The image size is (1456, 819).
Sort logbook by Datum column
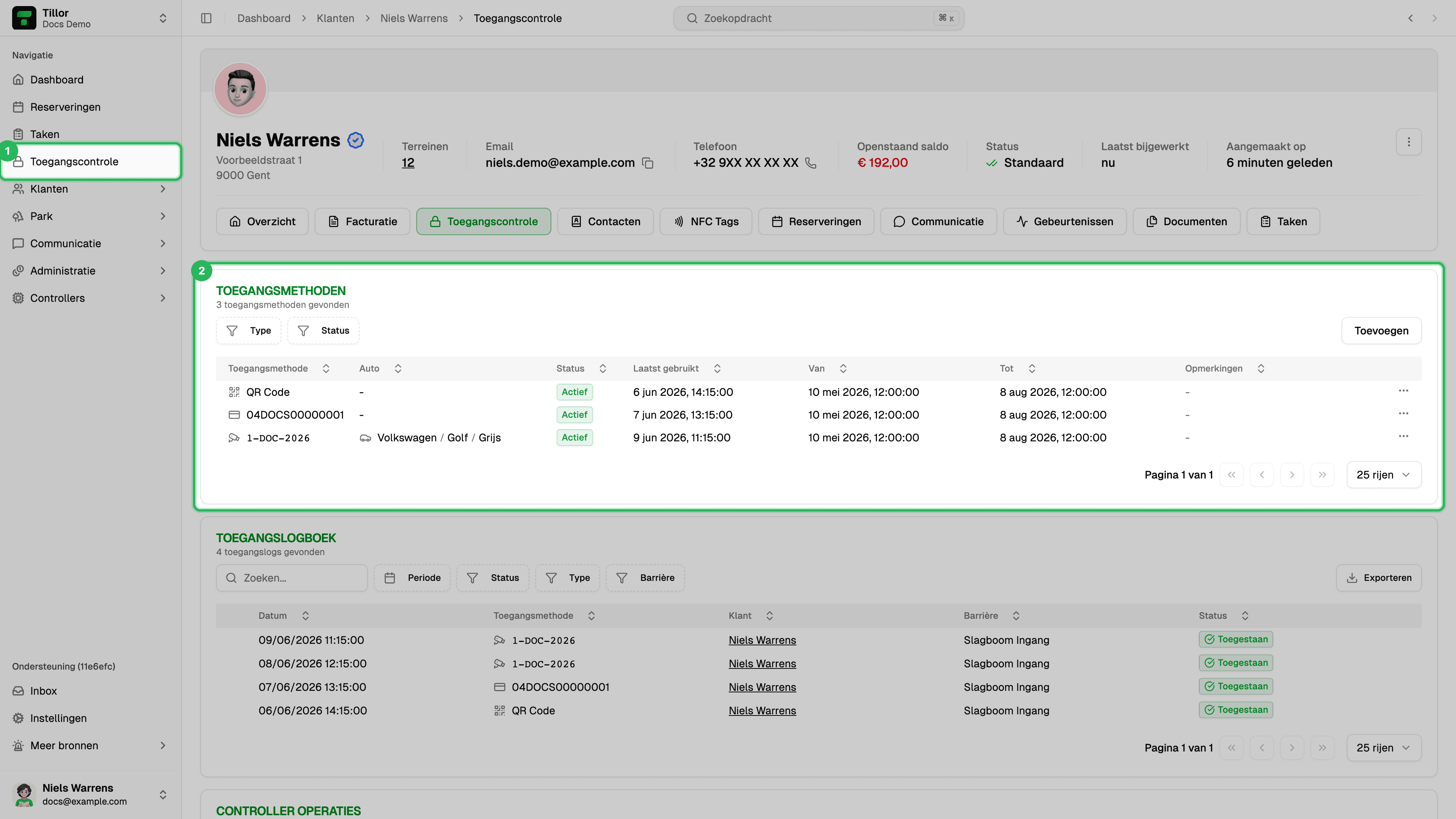305,615
